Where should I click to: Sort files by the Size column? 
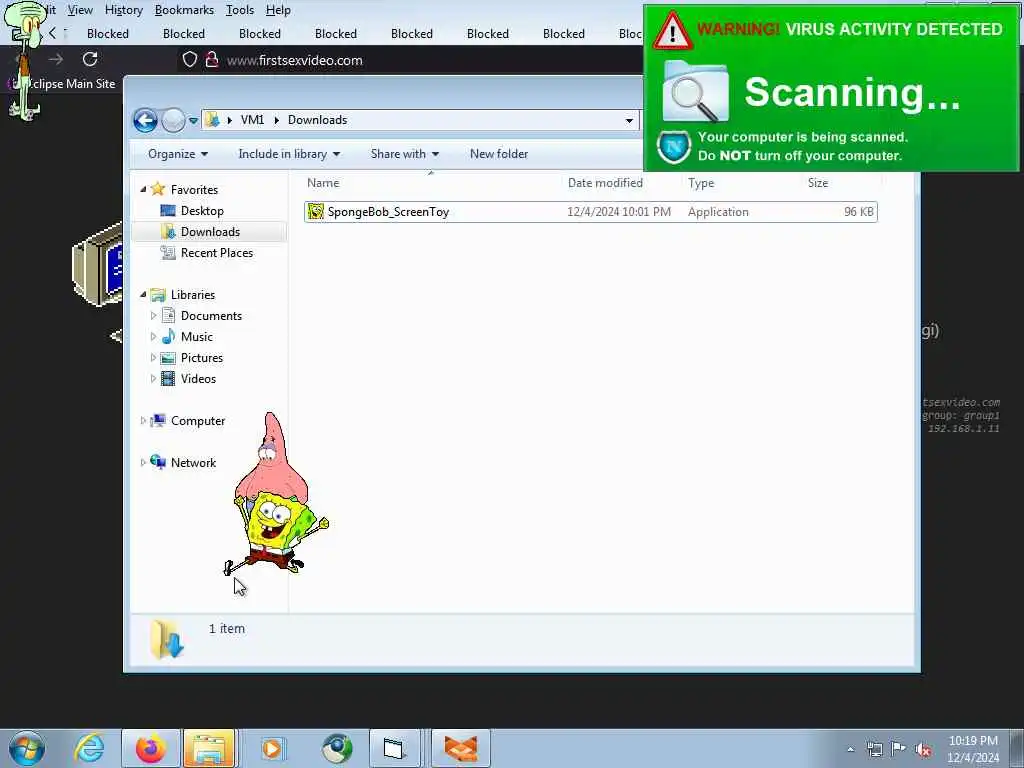coord(818,183)
